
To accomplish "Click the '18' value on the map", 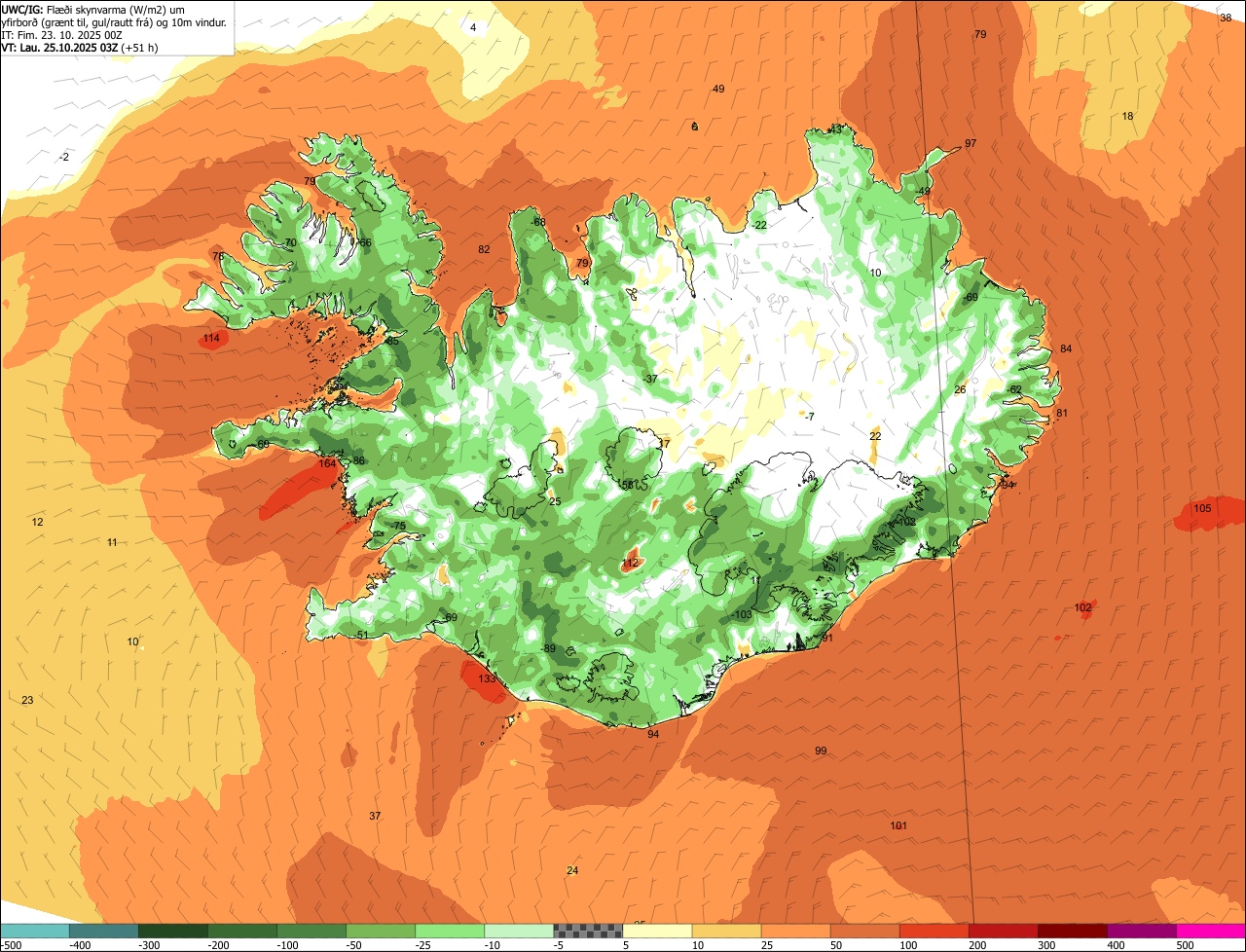I will pyautogui.click(x=1128, y=116).
